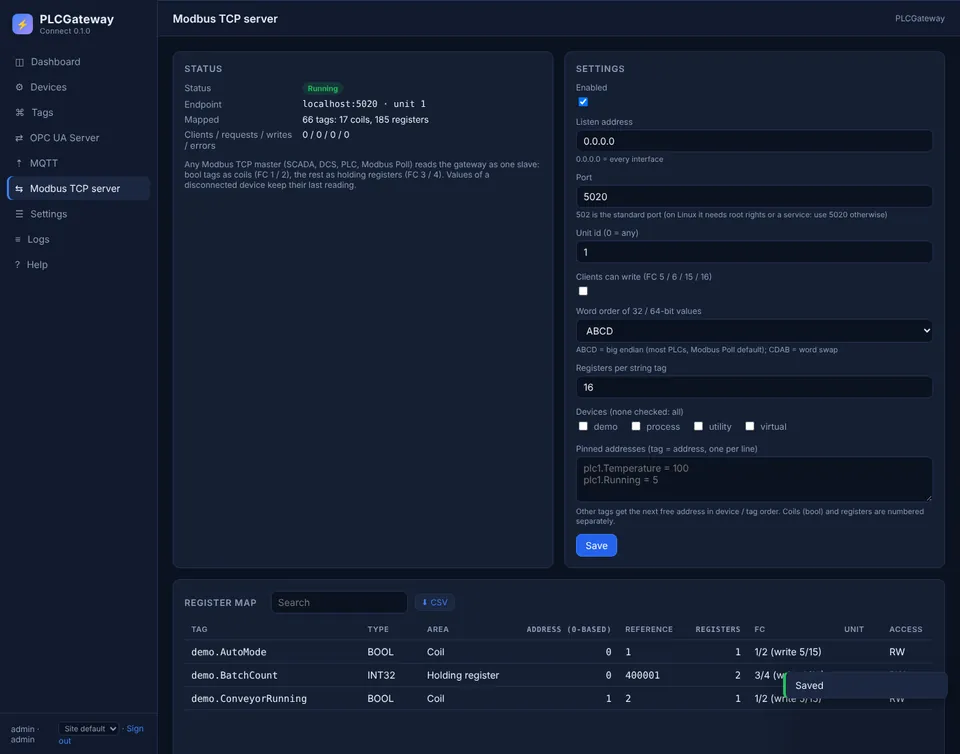Screen dimensions: 960x754
Task: Click the Port input field
Action: click(754, 196)
